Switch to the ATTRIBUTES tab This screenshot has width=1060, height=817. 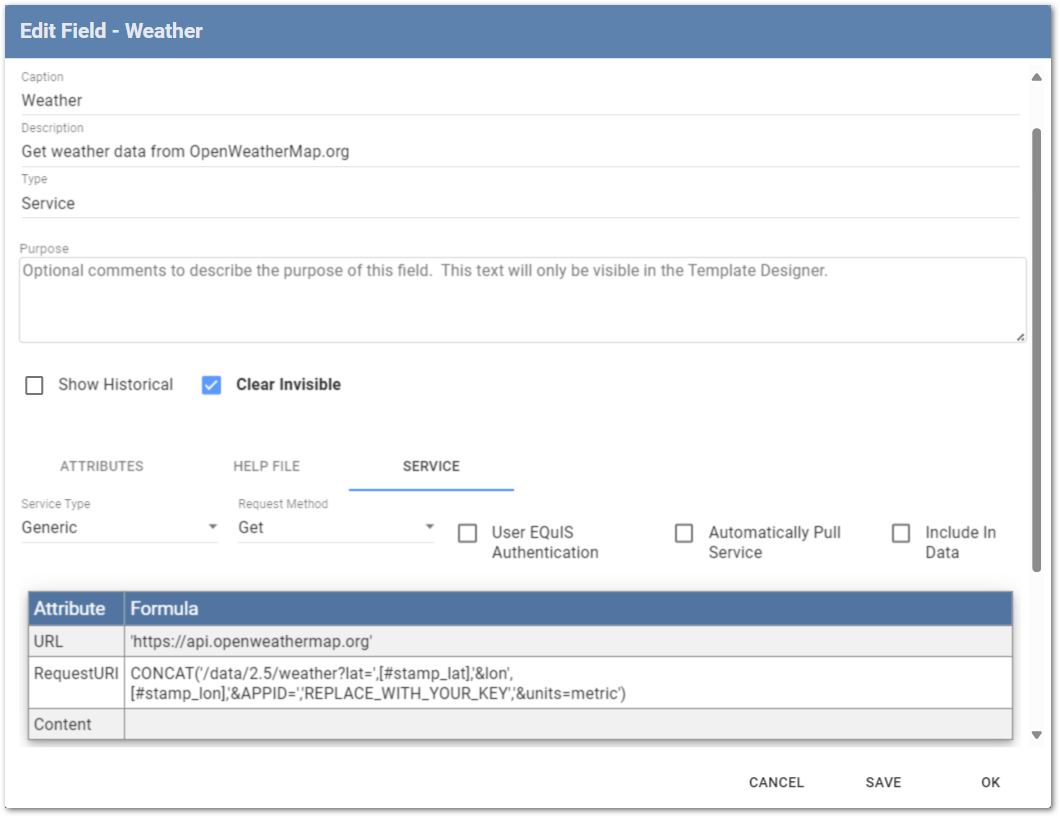(x=103, y=466)
